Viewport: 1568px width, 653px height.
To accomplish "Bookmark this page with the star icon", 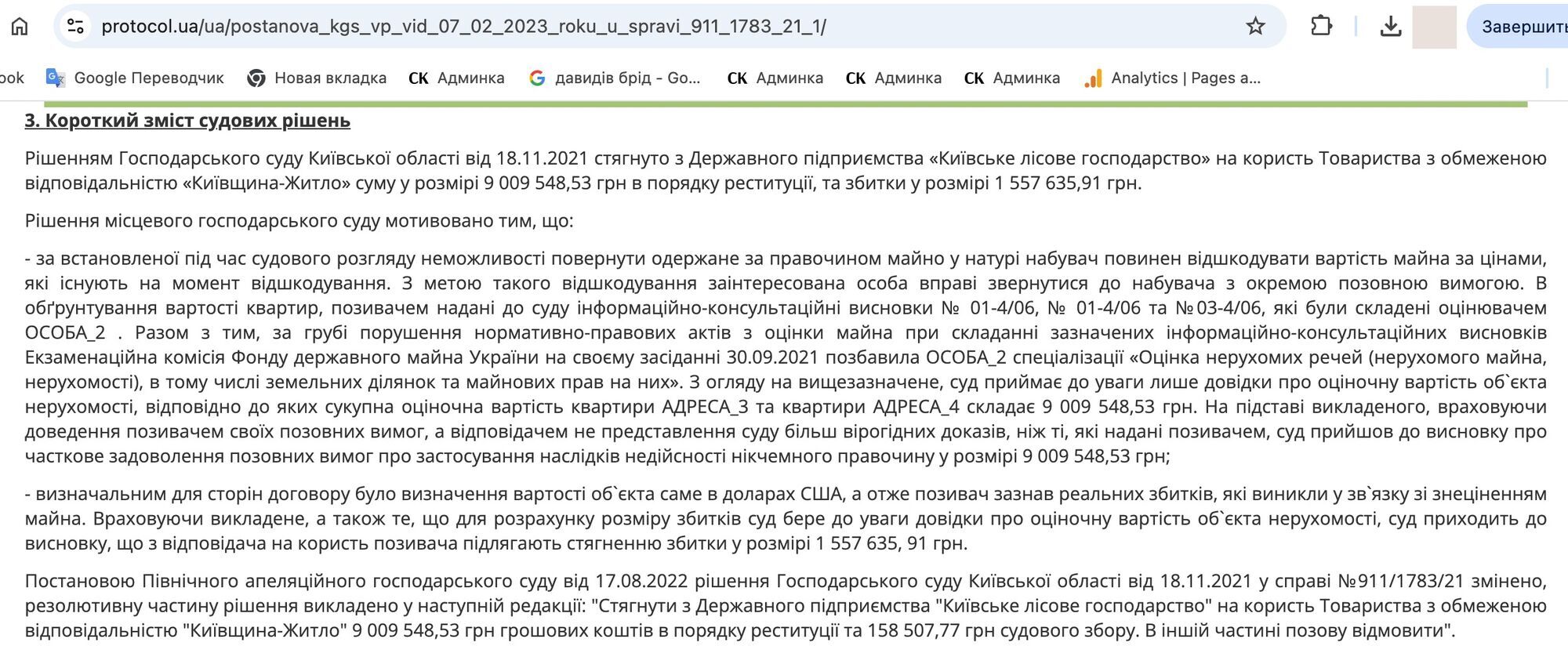I will [1255, 26].
